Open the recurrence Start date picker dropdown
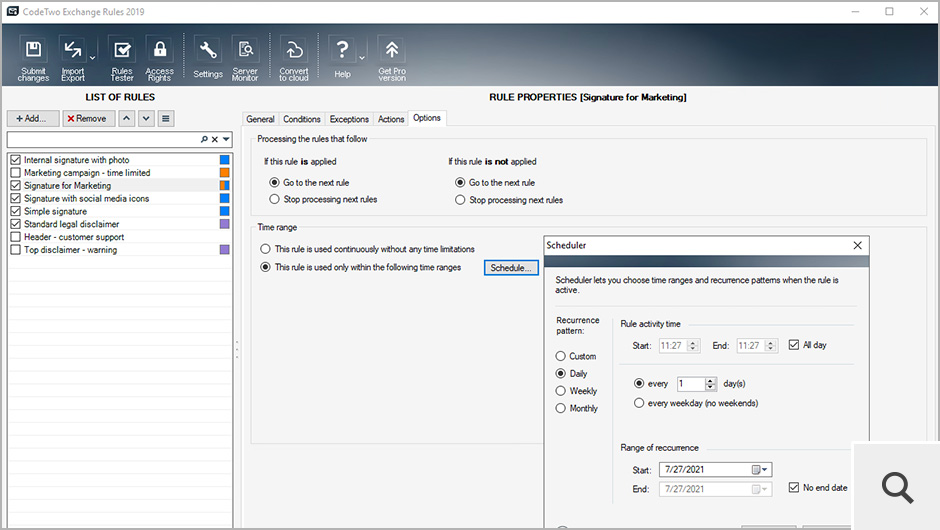 click(x=760, y=469)
